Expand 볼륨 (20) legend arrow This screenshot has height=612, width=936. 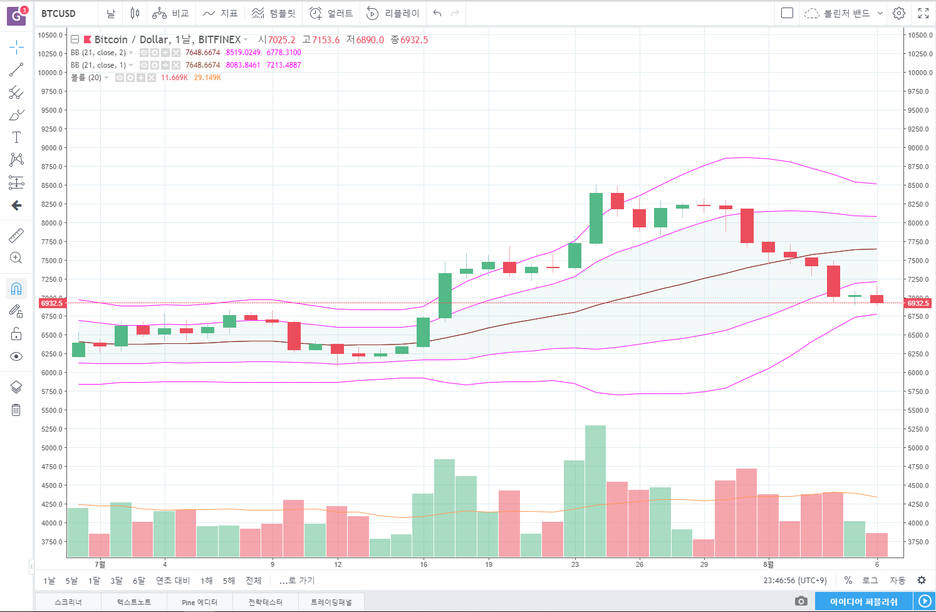[x=107, y=78]
